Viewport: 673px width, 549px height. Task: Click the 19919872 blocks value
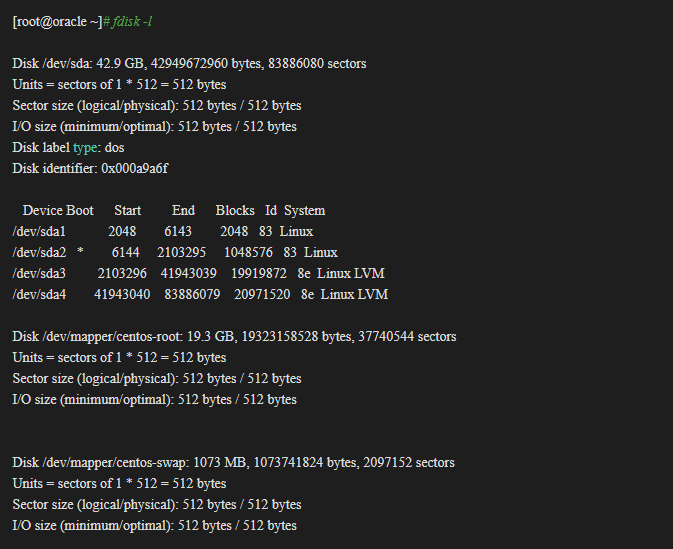[259, 273]
